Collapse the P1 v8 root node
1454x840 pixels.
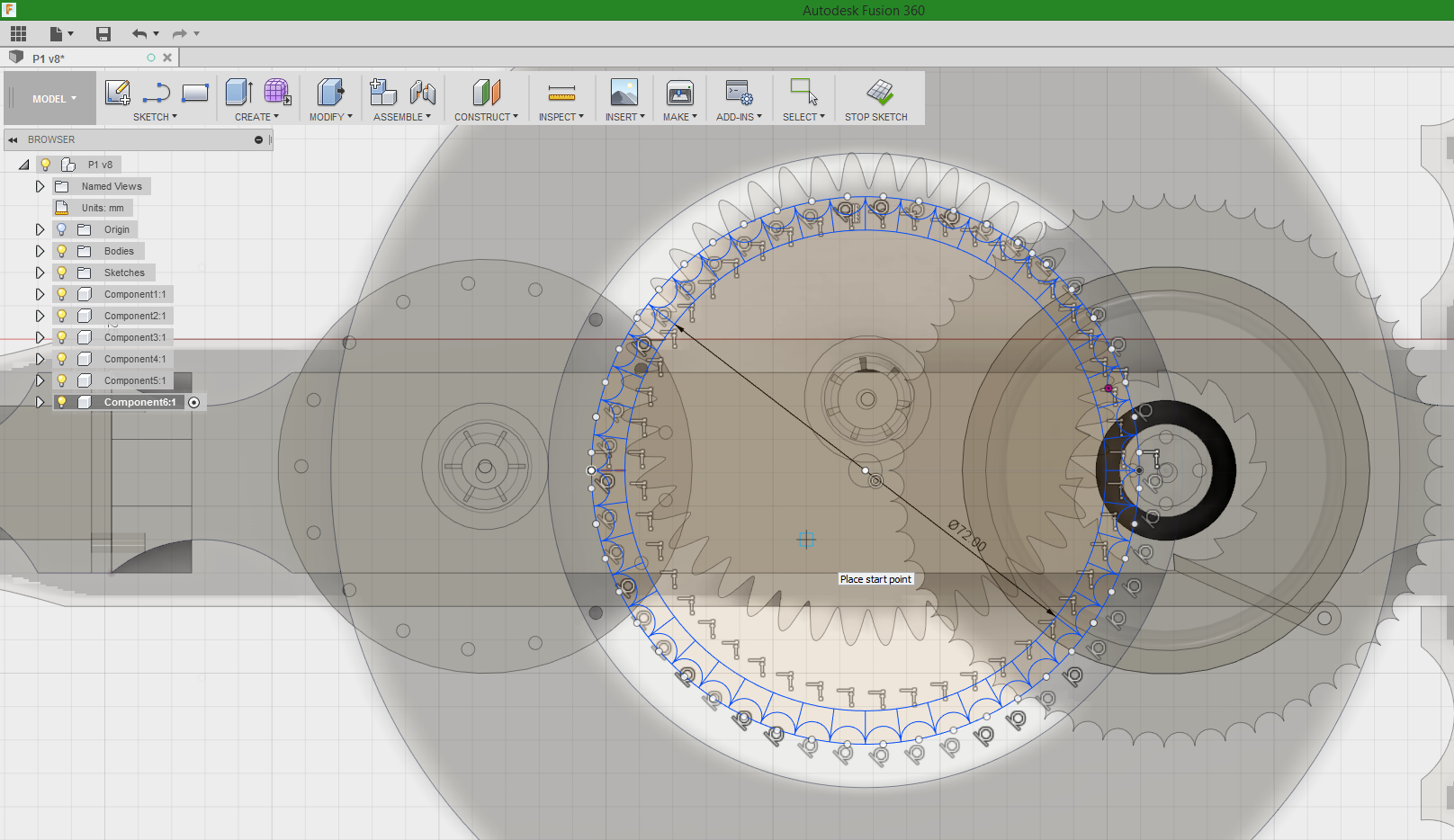pos(23,165)
